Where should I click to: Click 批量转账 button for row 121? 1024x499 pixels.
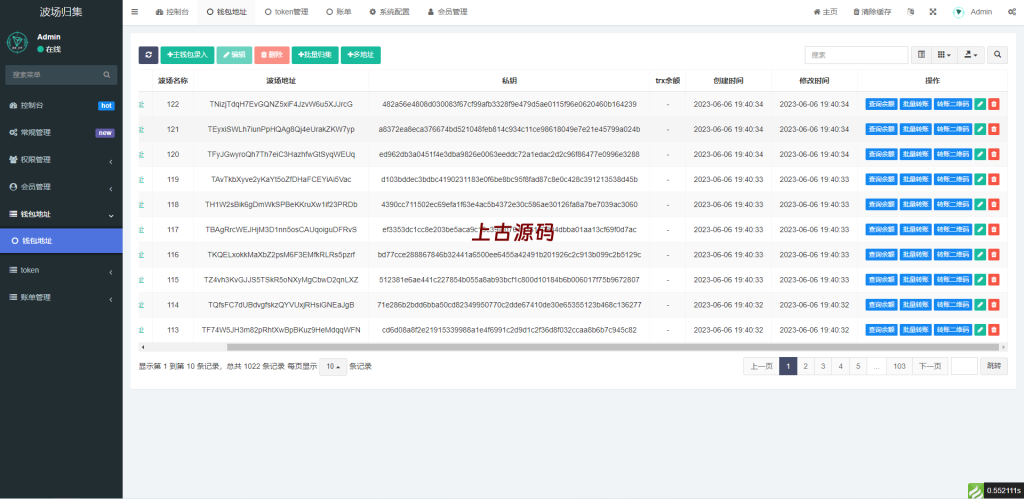click(x=916, y=129)
